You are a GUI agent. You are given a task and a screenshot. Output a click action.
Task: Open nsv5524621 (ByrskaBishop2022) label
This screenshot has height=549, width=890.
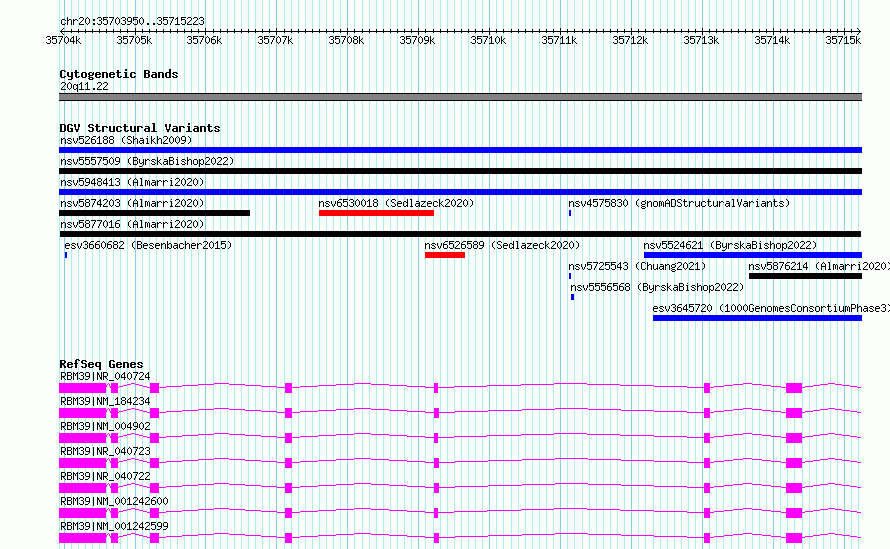pos(730,245)
